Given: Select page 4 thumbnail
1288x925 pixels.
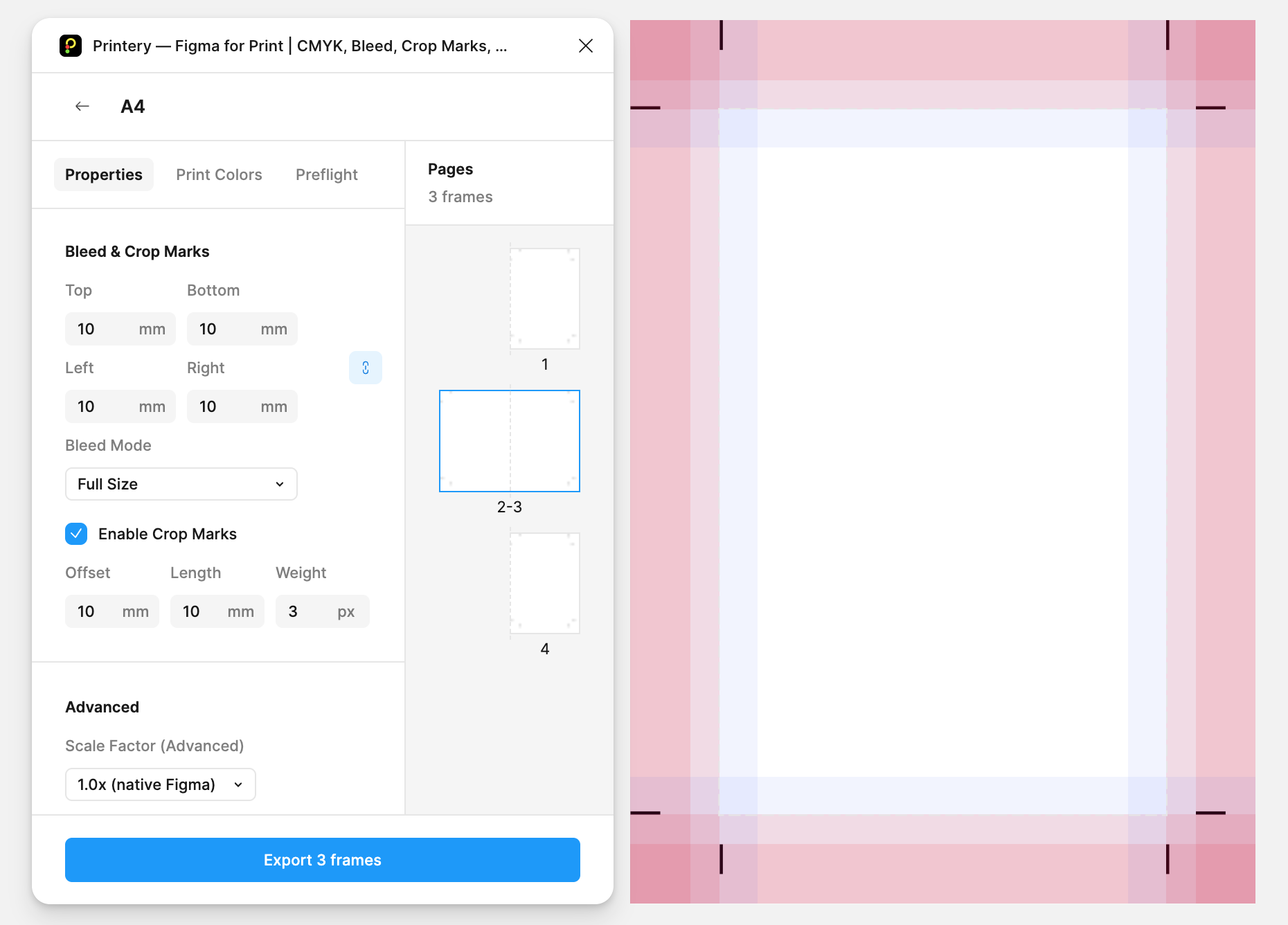Looking at the screenshot, I should click(x=545, y=583).
